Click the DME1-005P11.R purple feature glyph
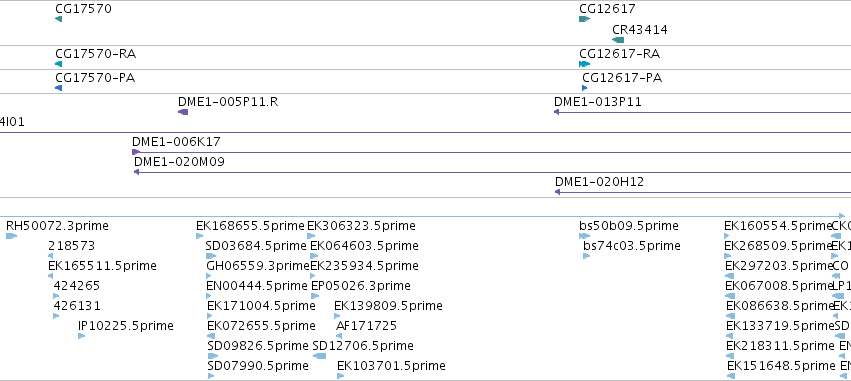851x381 pixels. tap(183, 112)
